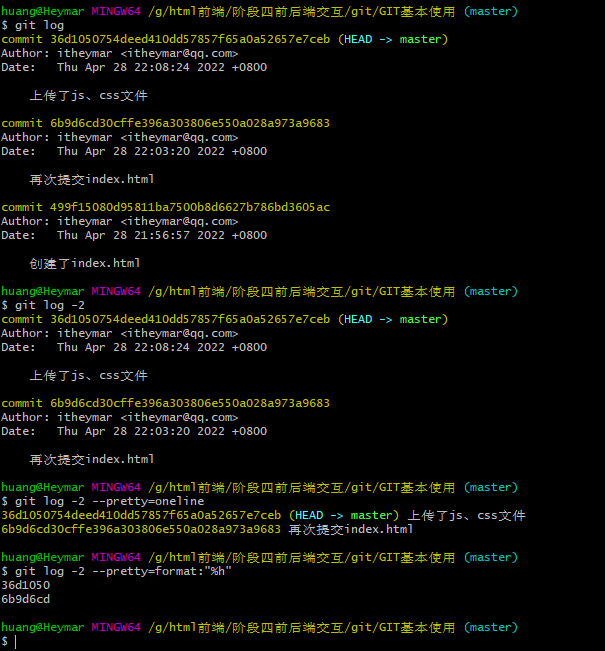Screen dimensions: 605x651
Task: Click the commit message "创建了index.html"
Action: (x=85, y=263)
